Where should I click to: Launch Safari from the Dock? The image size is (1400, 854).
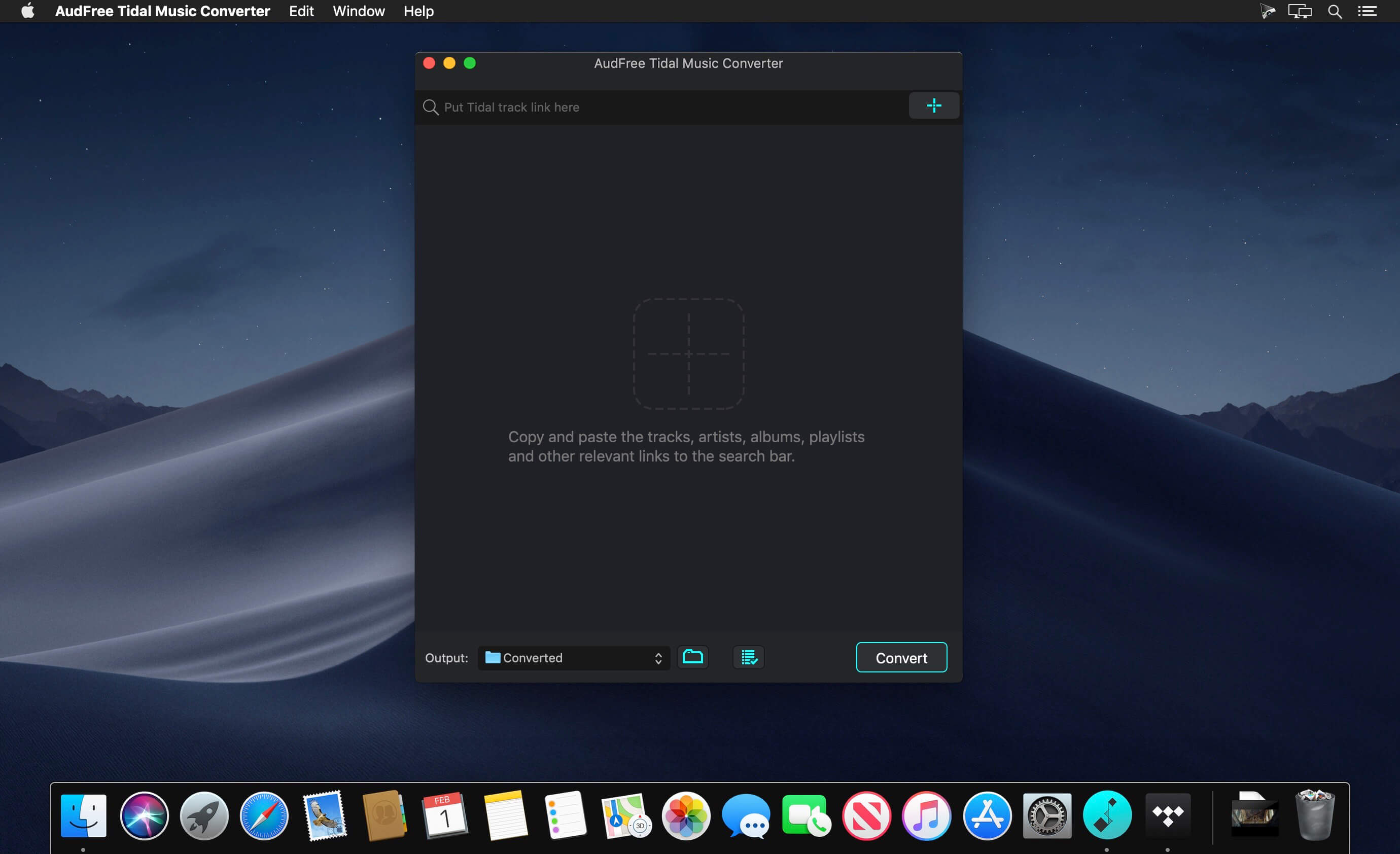(264, 815)
